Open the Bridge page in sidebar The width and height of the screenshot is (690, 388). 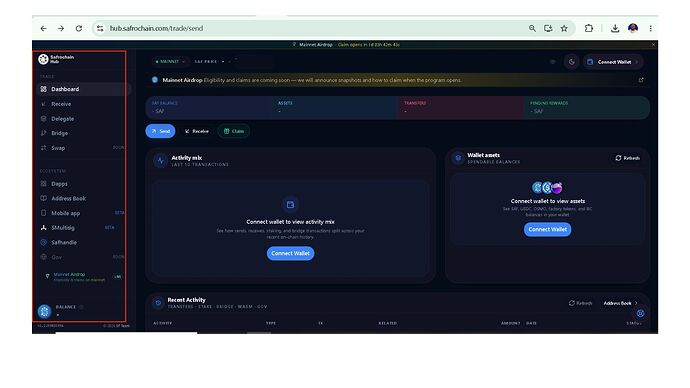[59, 133]
